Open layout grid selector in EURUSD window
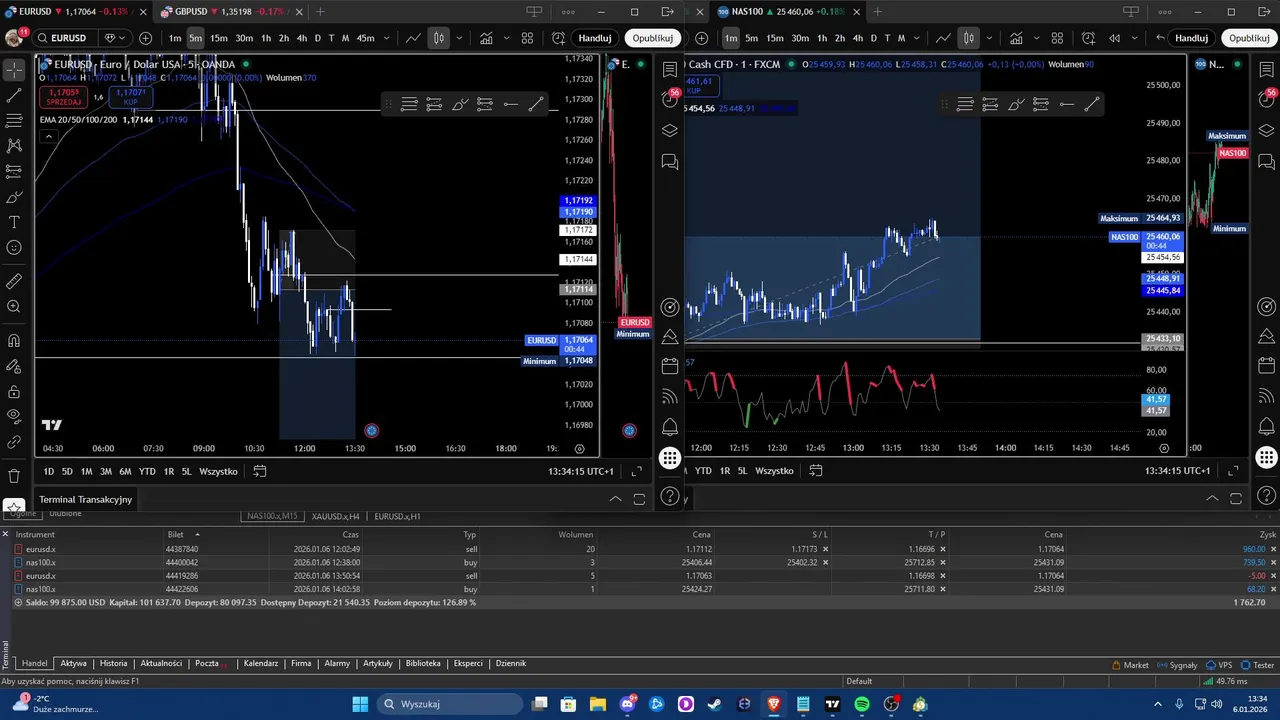1280x720 pixels. tap(527, 38)
